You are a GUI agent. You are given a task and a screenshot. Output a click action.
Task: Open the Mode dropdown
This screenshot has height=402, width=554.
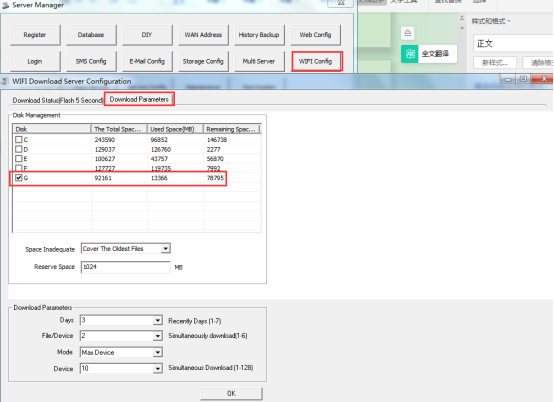coord(158,352)
